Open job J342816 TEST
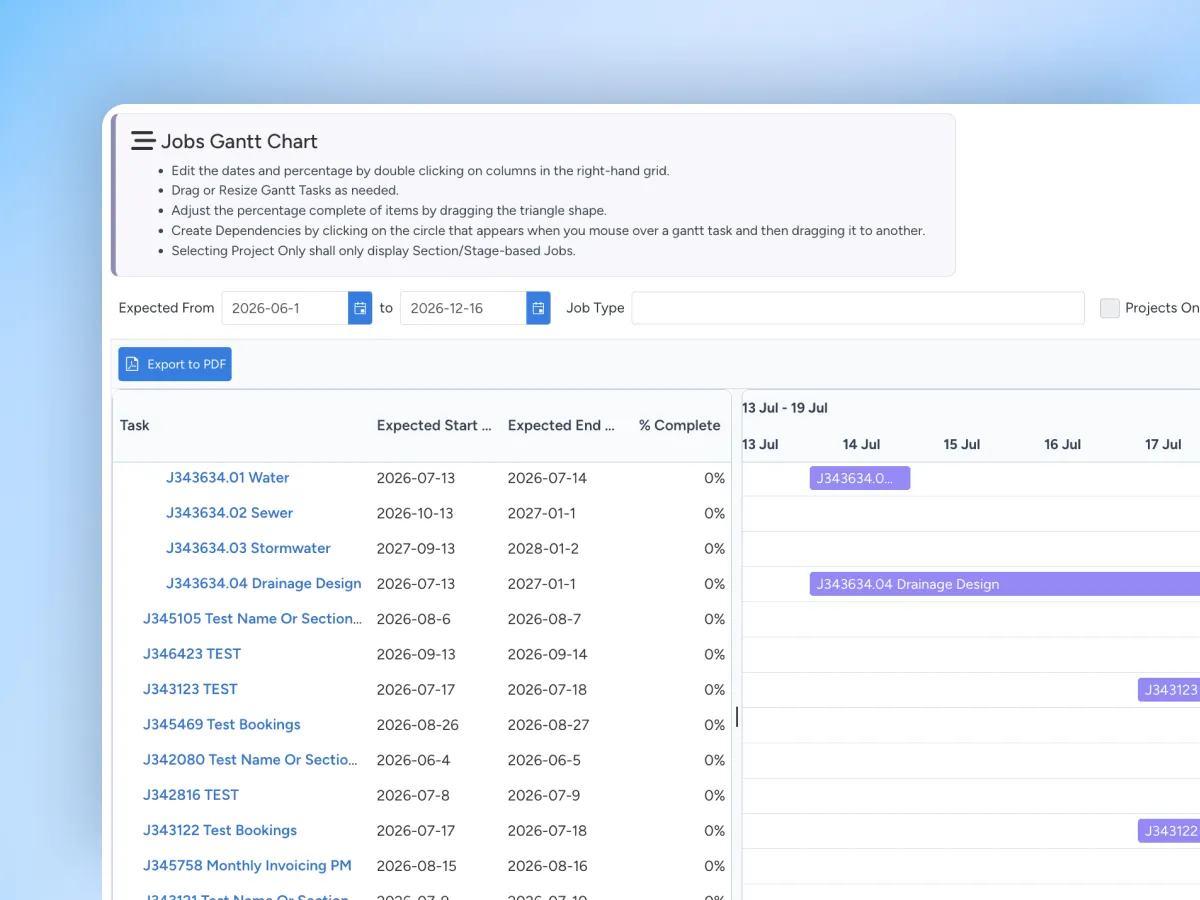Image resolution: width=1200 pixels, height=900 pixels. (x=191, y=795)
